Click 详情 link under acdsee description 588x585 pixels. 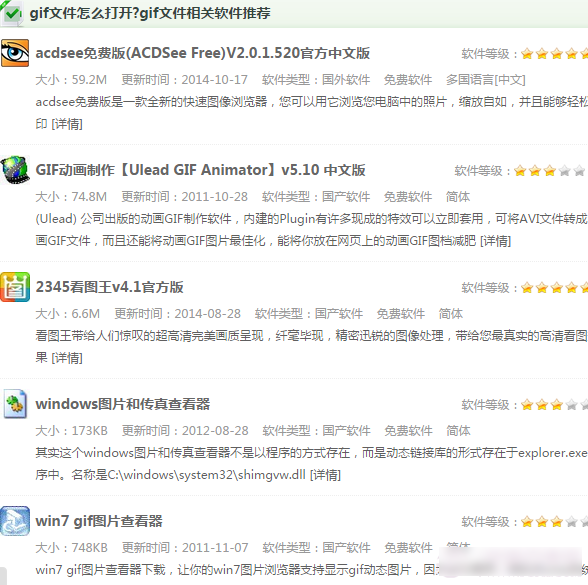67,124
